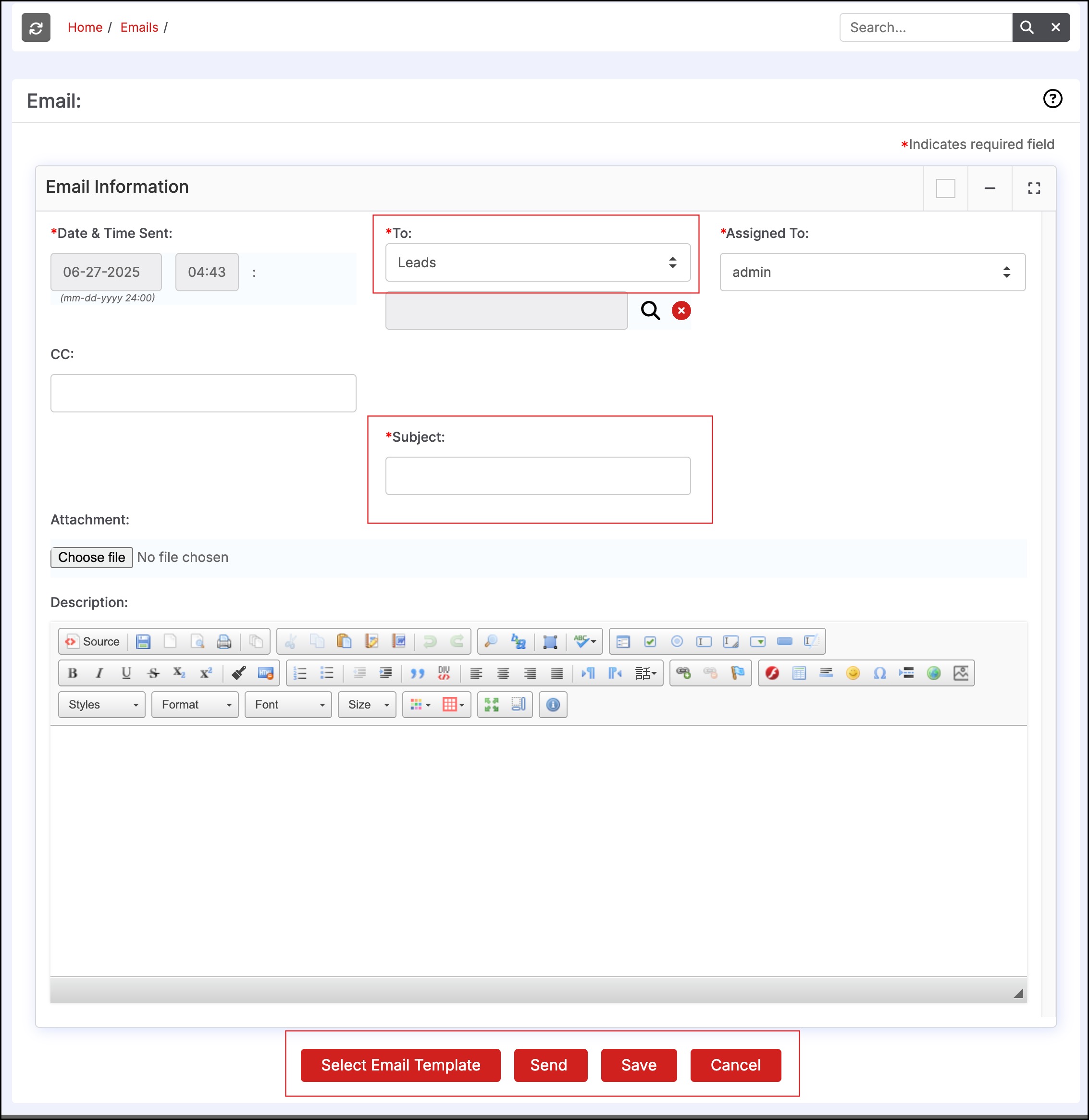Click the Anchor flag icon
The width and height of the screenshot is (1089, 1120).
738,672
